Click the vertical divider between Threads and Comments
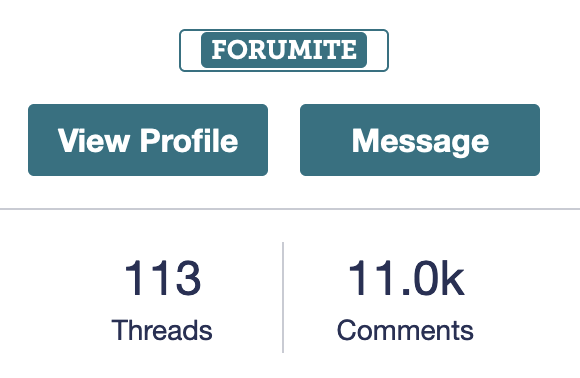This screenshot has width=580, height=378. [x=283, y=297]
